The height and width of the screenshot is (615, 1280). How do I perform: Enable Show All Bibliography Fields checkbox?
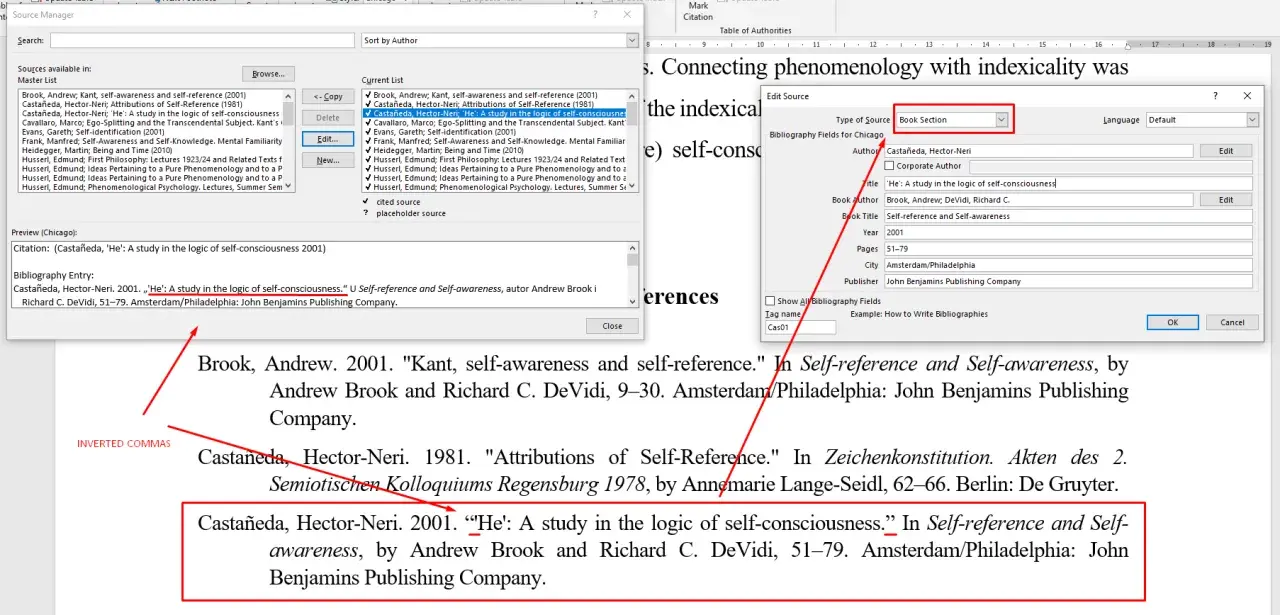click(x=770, y=301)
